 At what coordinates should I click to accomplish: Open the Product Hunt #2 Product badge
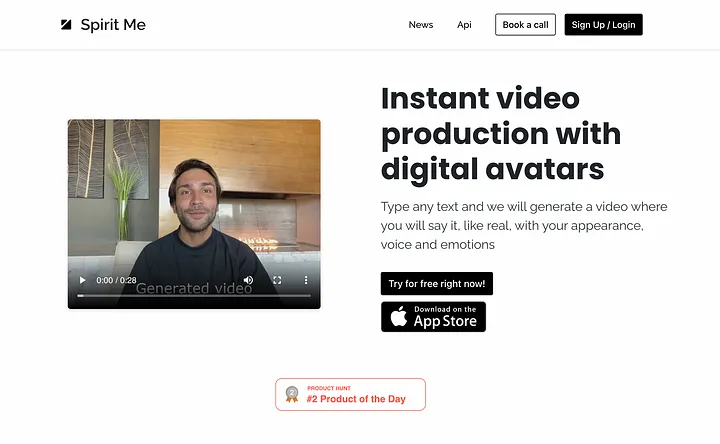350,394
